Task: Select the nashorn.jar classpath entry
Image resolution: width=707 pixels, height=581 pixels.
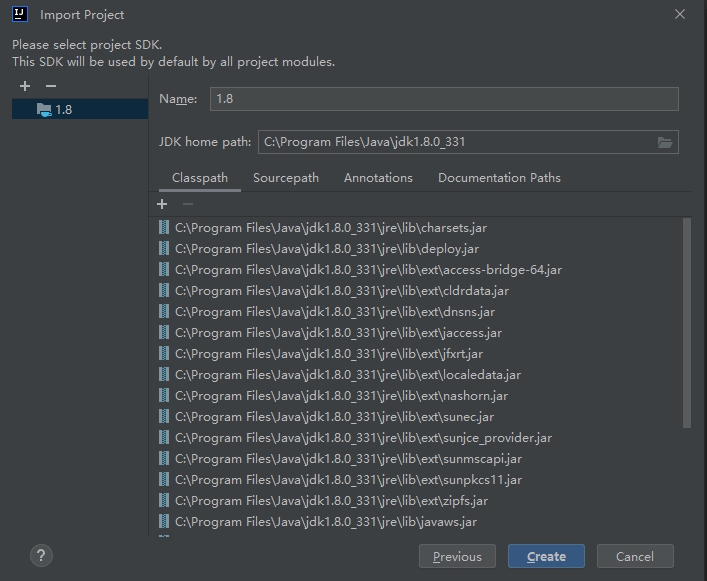Action: [341, 396]
